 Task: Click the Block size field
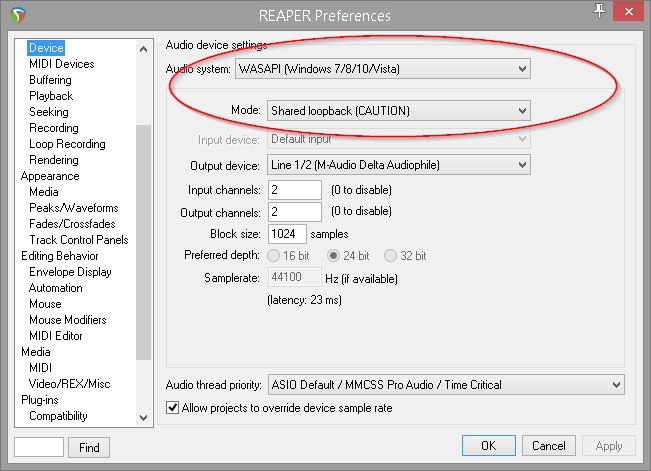pyautogui.click(x=287, y=234)
